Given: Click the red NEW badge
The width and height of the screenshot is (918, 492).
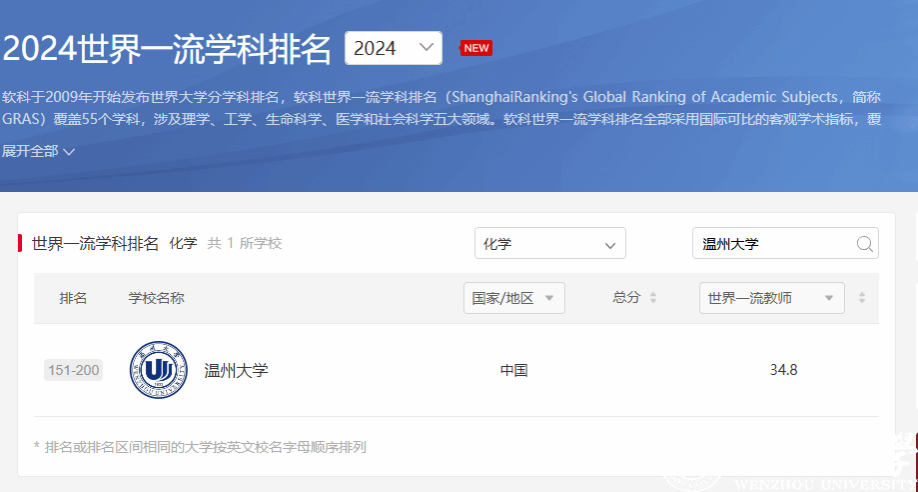Looking at the screenshot, I should (x=476, y=48).
